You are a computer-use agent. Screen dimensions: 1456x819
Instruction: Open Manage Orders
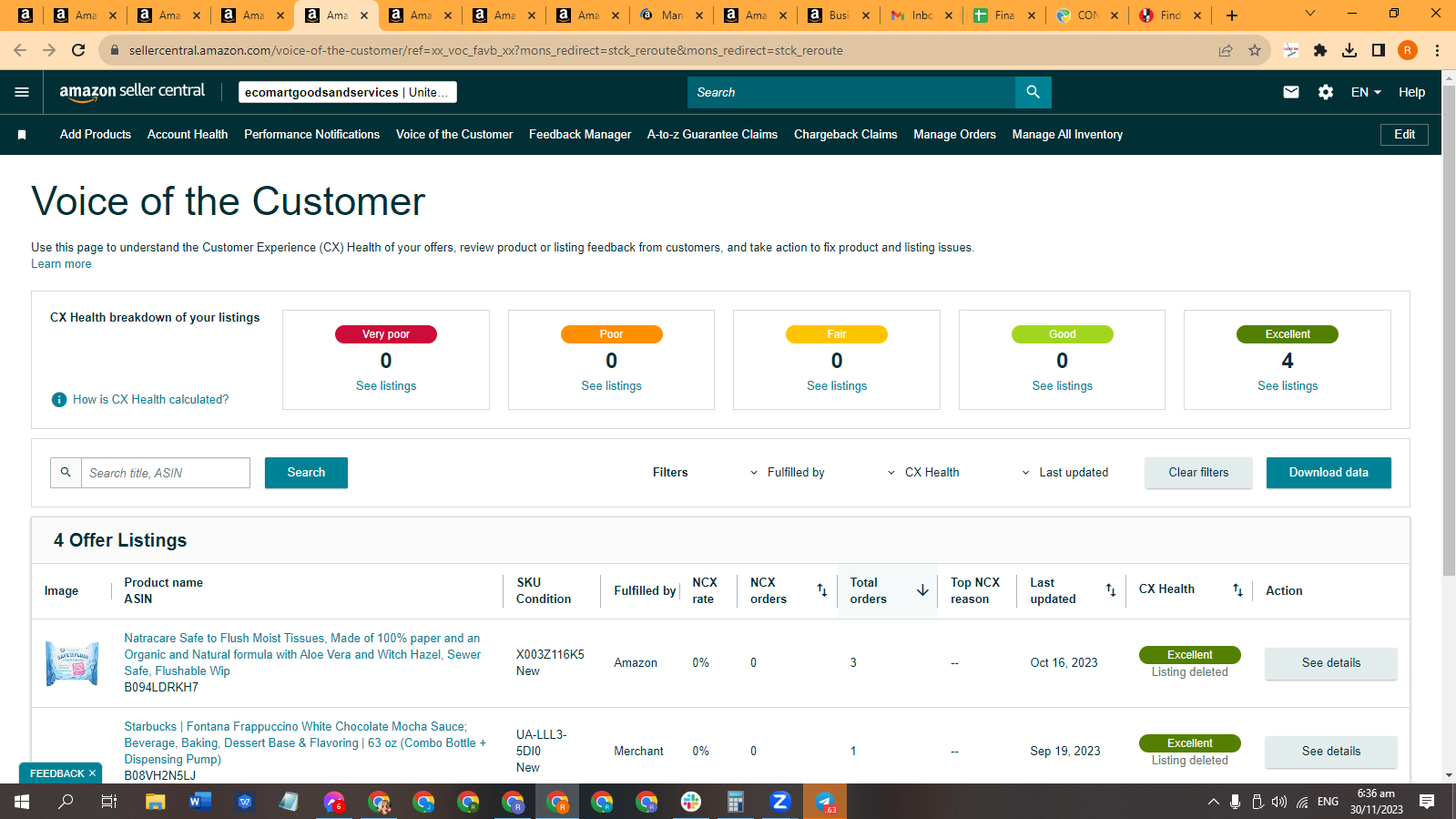point(954,135)
